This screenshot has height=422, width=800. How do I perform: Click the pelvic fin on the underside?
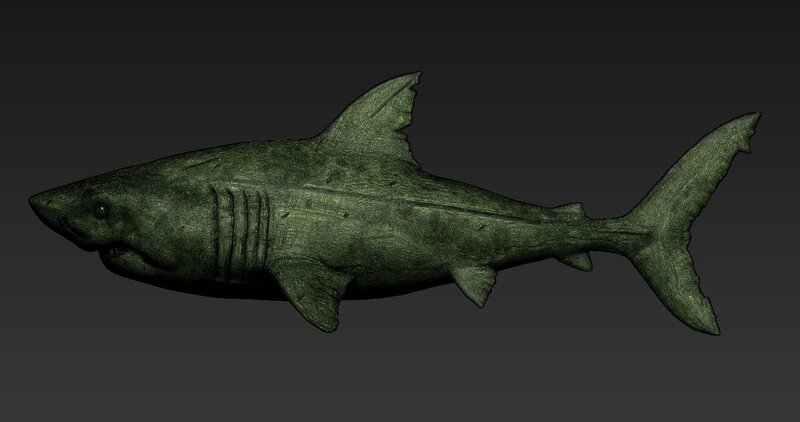pyautogui.click(x=473, y=280)
